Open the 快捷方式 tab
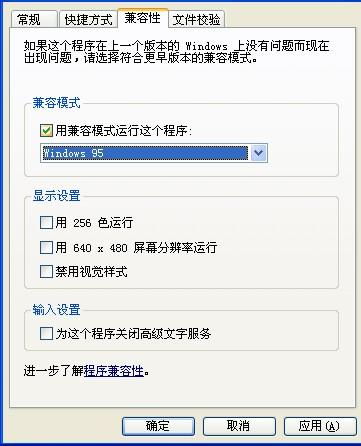The image size is (361, 446). (x=88, y=19)
